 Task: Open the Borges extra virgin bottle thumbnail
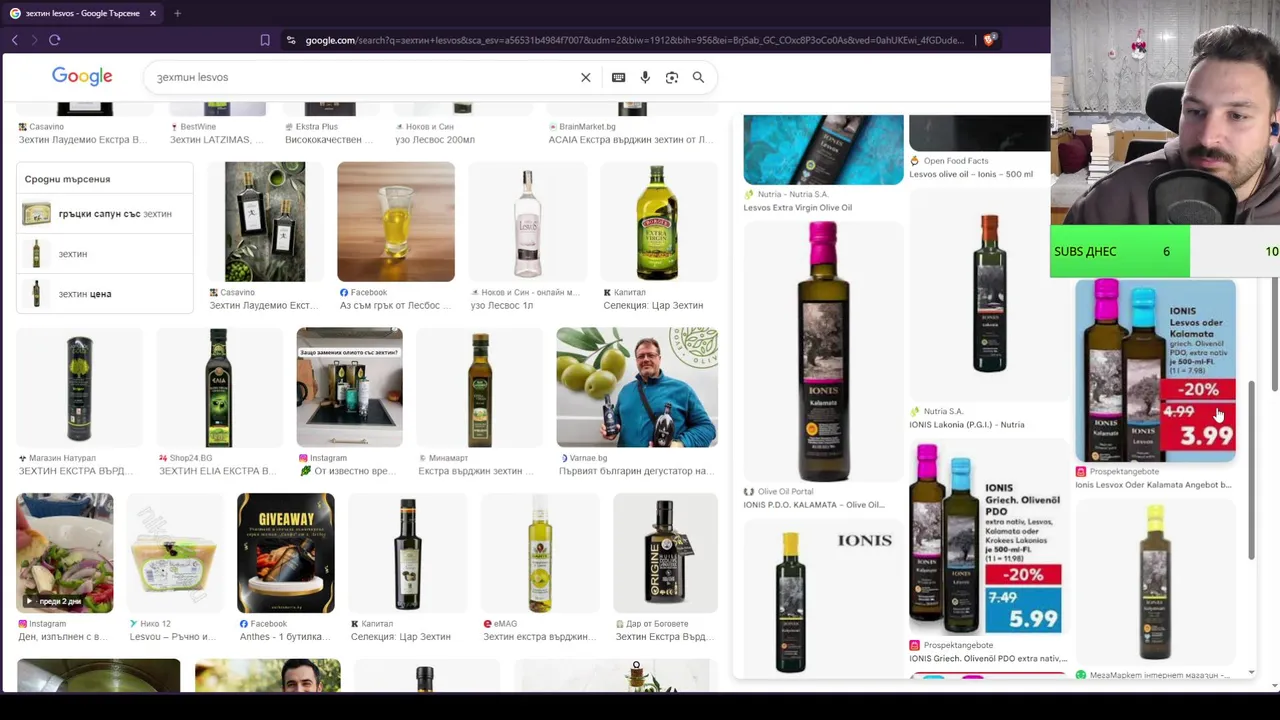(658, 222)
